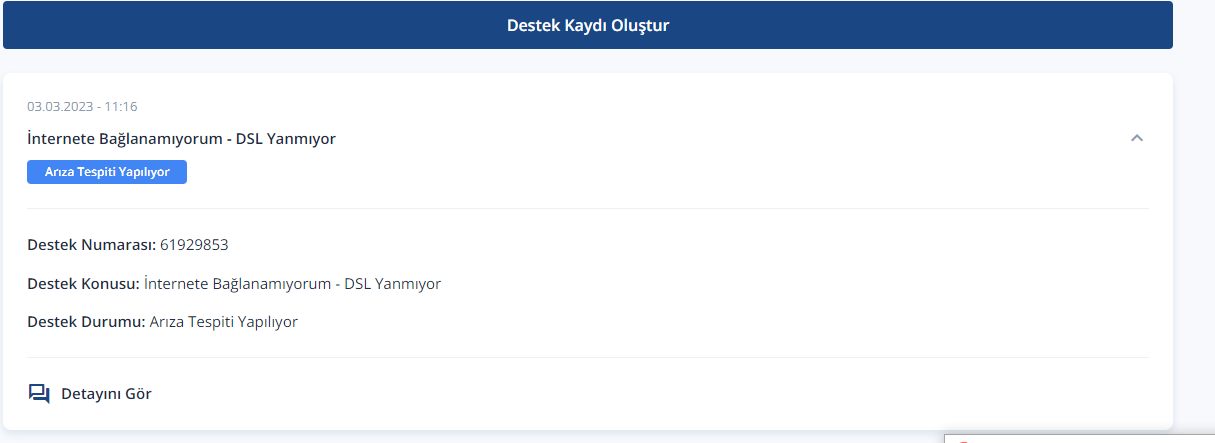This screenshot has height=443, width=1215.
Task: Click the chat bubble icon beside Detayını Gör
Action: click(x=39, y=393)
